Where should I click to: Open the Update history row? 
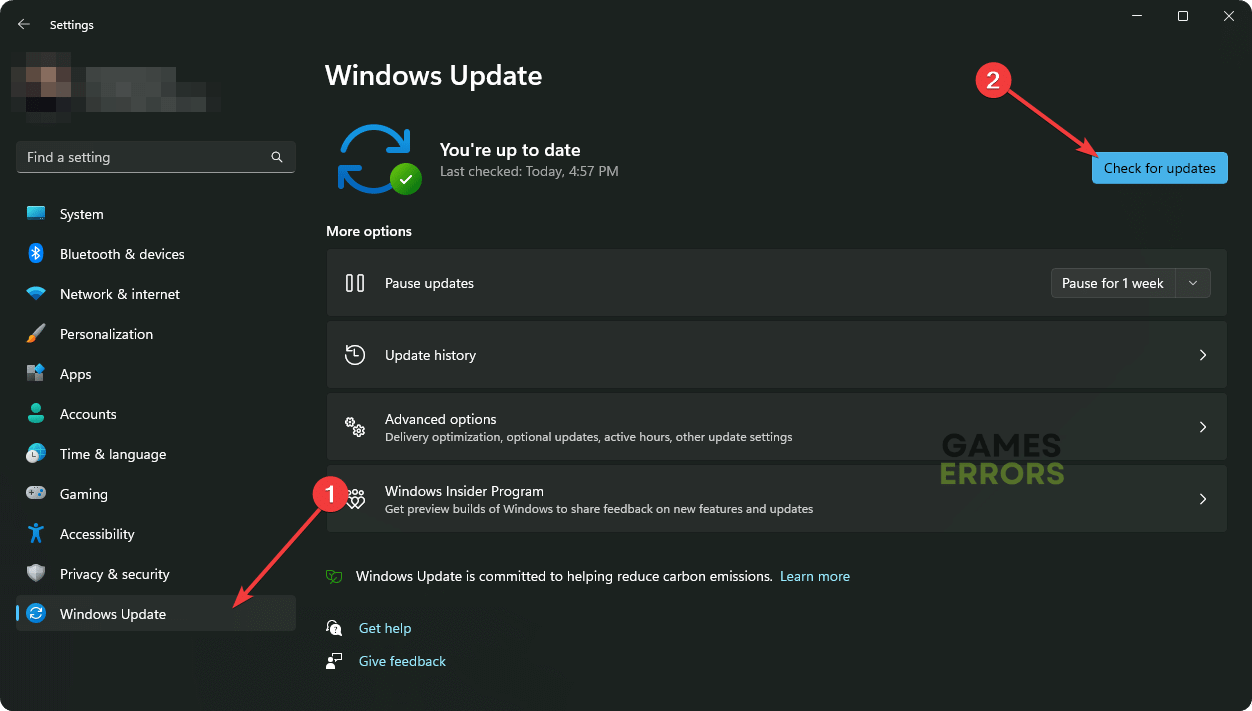click(x=776, y=355)
